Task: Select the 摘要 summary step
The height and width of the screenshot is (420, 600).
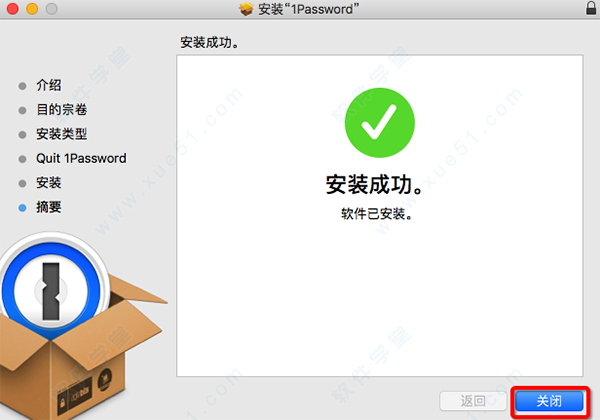Action: tap(49, 207)
